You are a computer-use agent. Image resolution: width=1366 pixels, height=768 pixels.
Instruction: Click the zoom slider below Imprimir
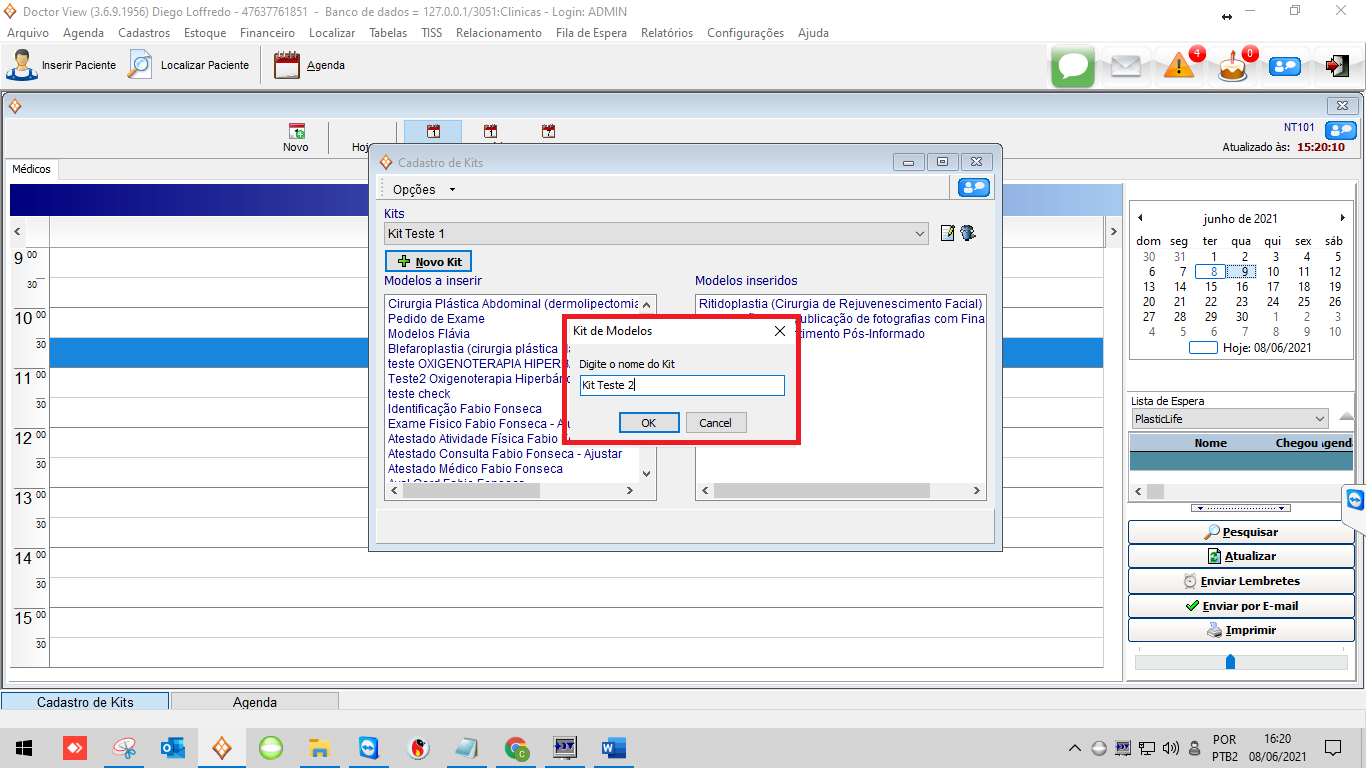[1230, 662]
